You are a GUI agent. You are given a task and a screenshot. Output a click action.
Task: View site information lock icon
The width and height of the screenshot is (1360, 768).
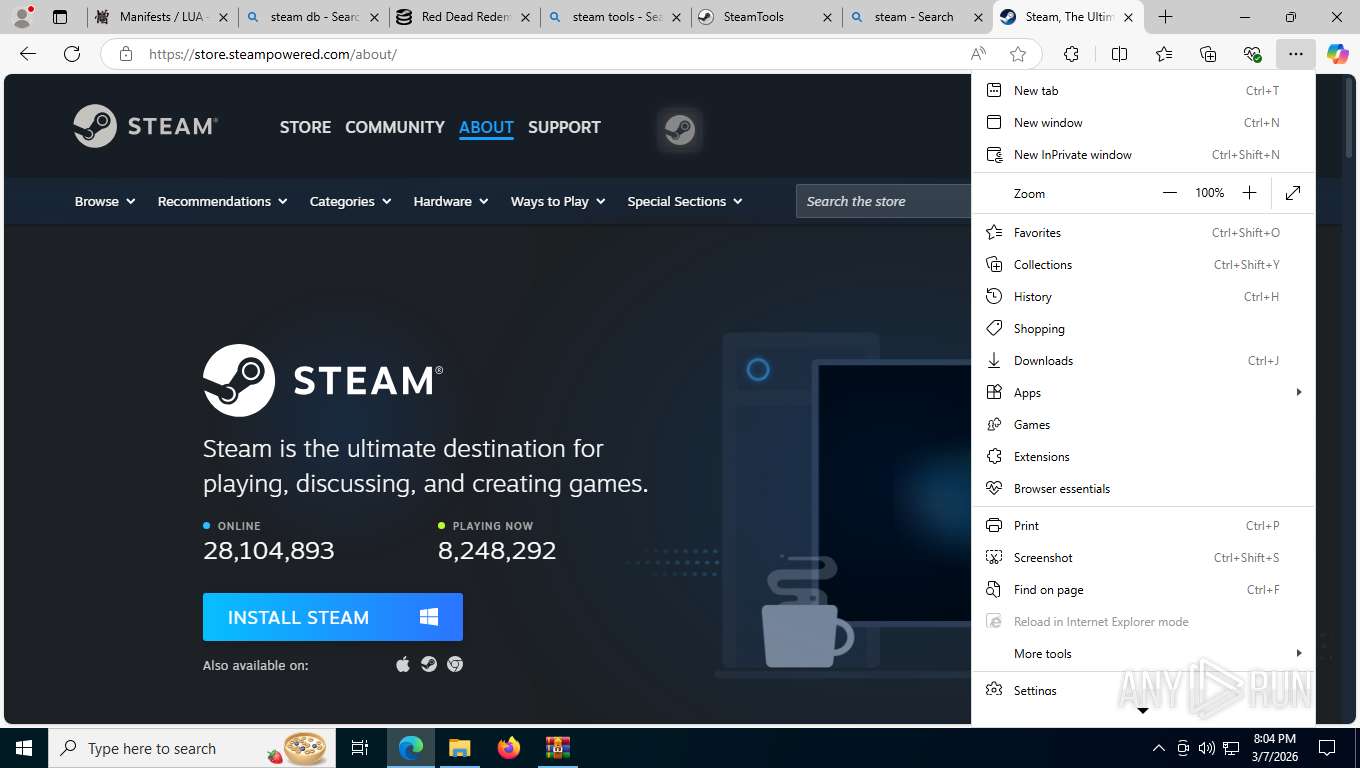[126, 54]
